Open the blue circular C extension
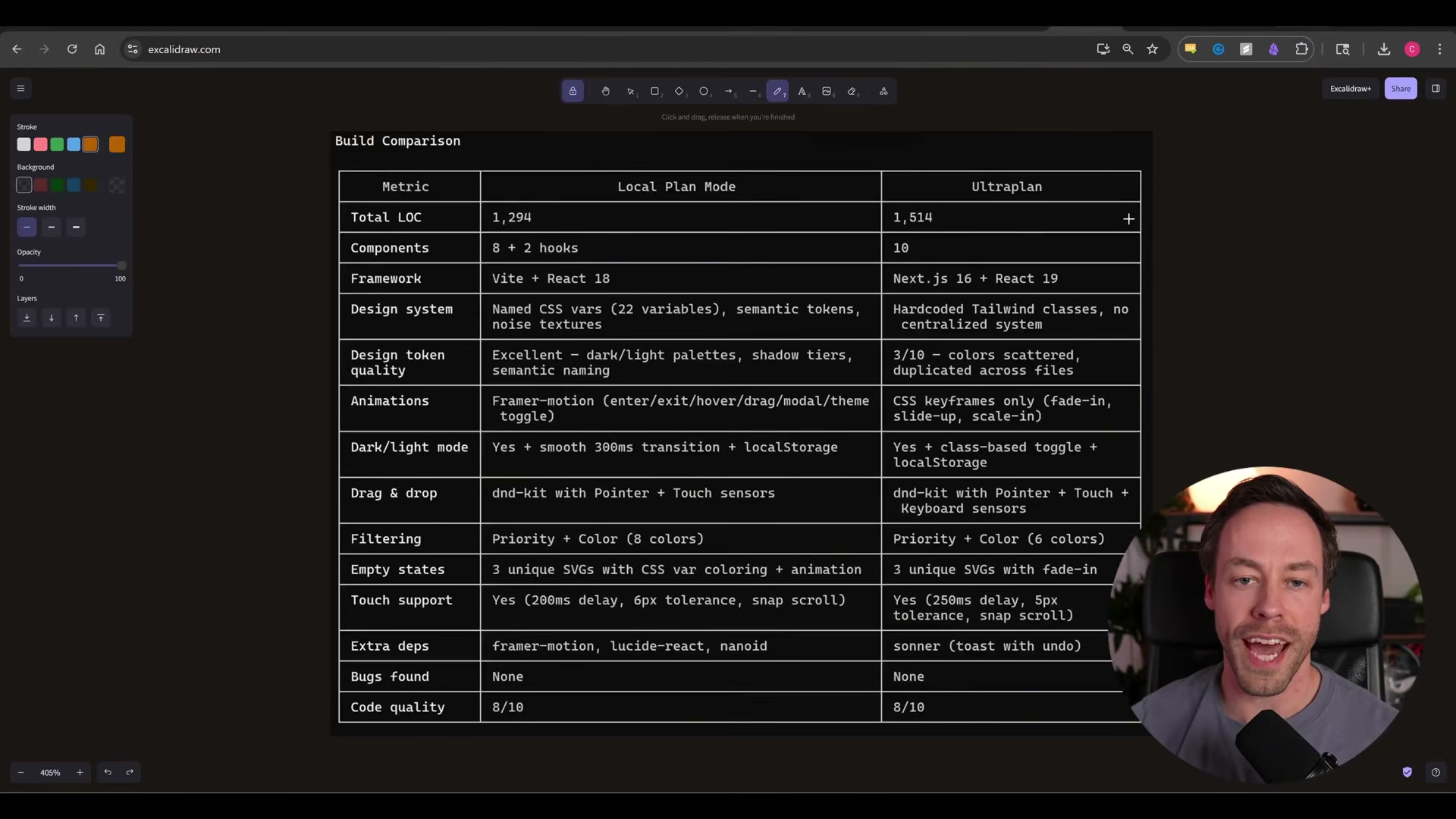 1219,49
